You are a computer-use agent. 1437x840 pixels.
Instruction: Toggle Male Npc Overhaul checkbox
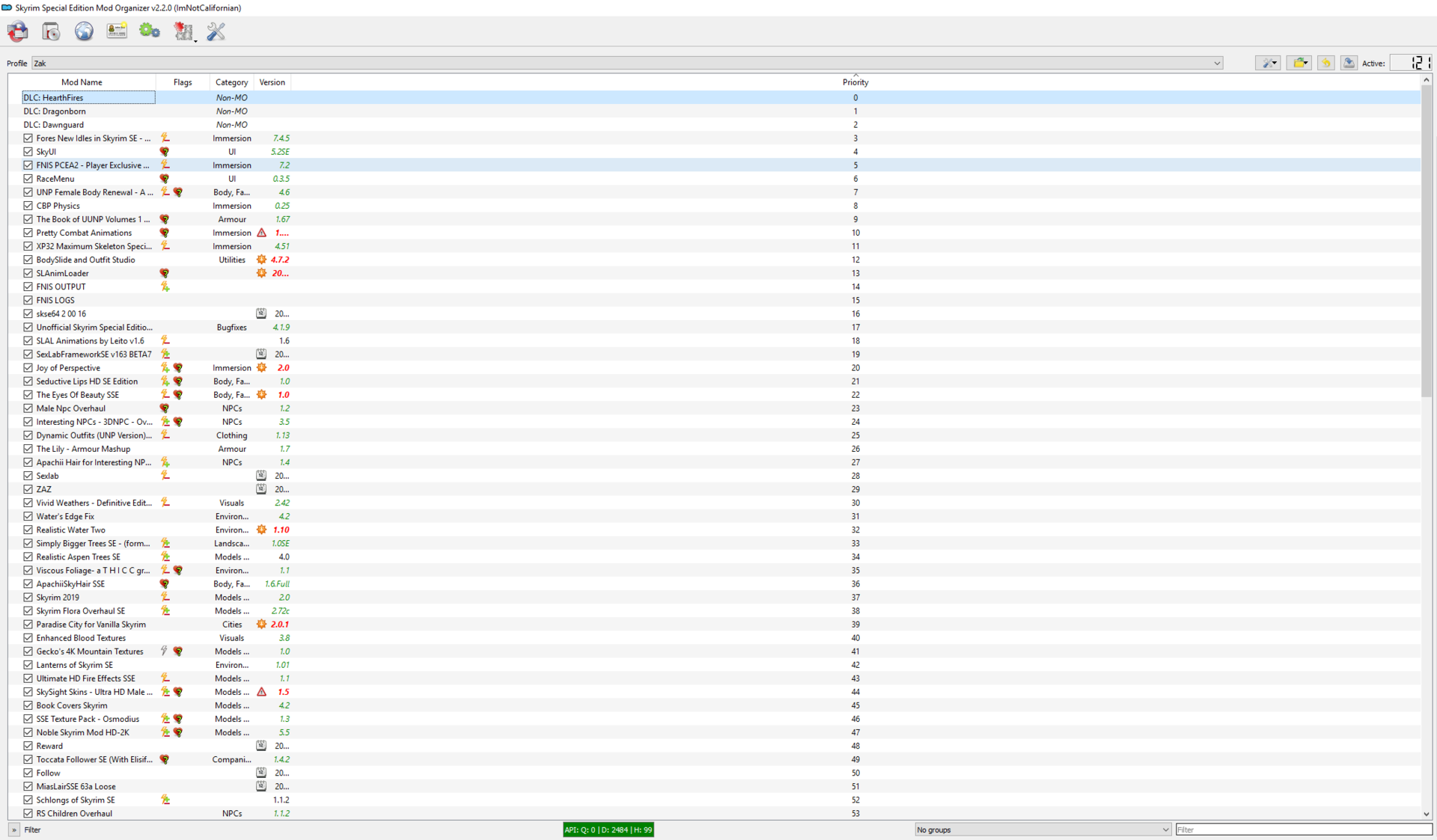pyautogui.click(x=28, y=408)
